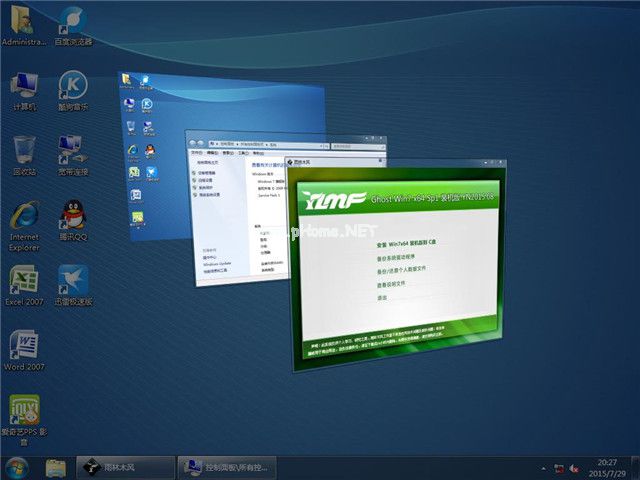Open the 回收站 (Recycle Bin) icon
The image size is (640, 480).
click(x=24, y=151)
